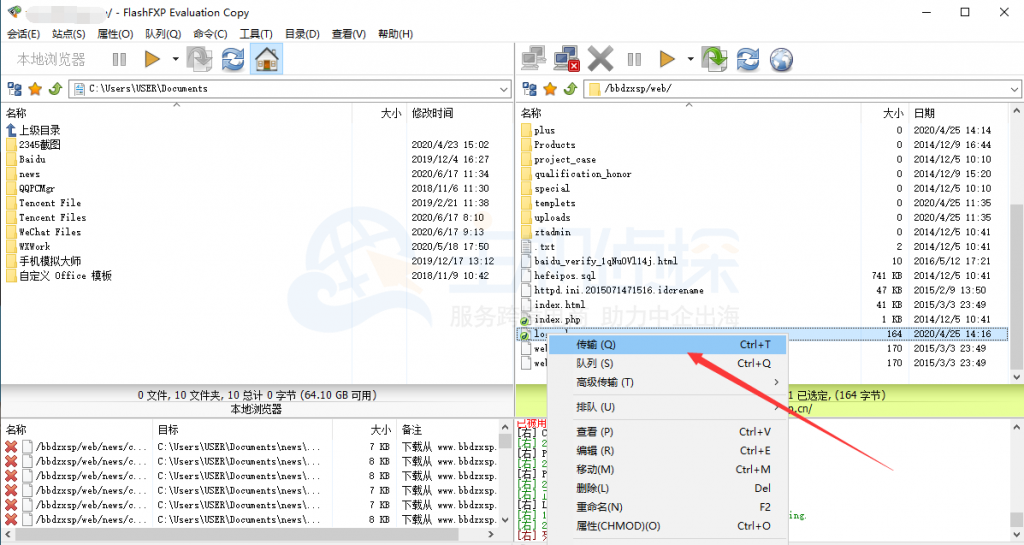Select the local 手机模拟大师 folder
The image size is (1024, 545).
click(50, 261)
